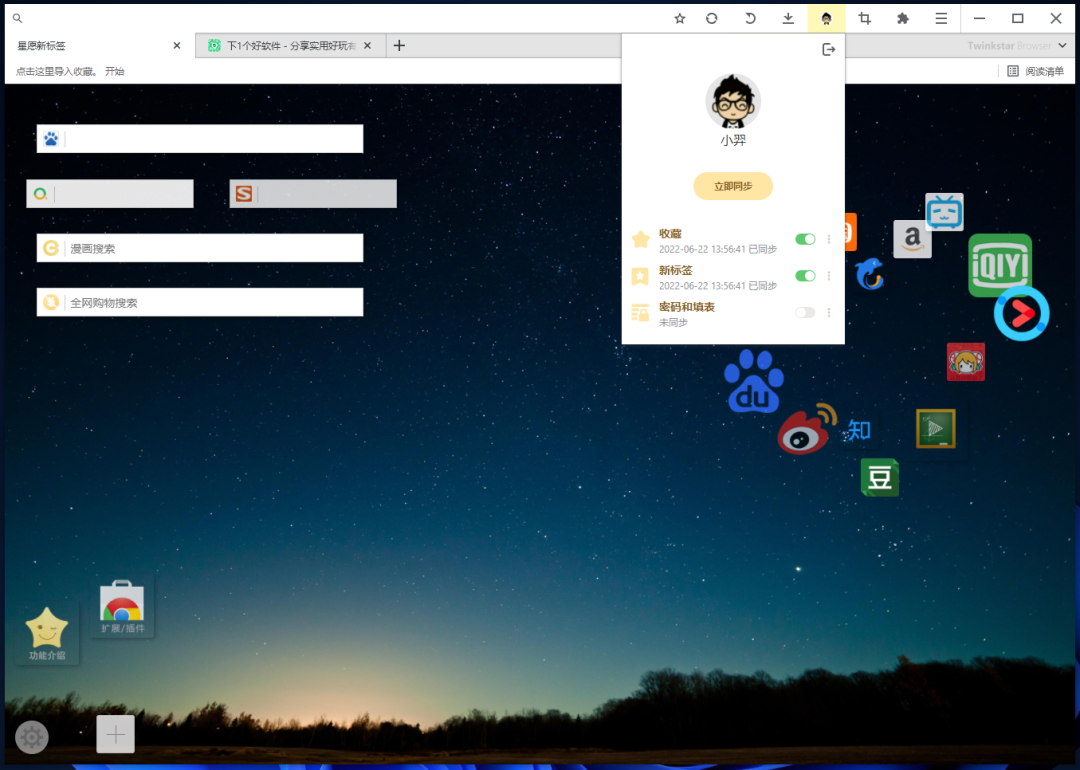
Task: Open the Baidu paw shortcut icon
Action: pyautogui.click(x=754, y=382)
